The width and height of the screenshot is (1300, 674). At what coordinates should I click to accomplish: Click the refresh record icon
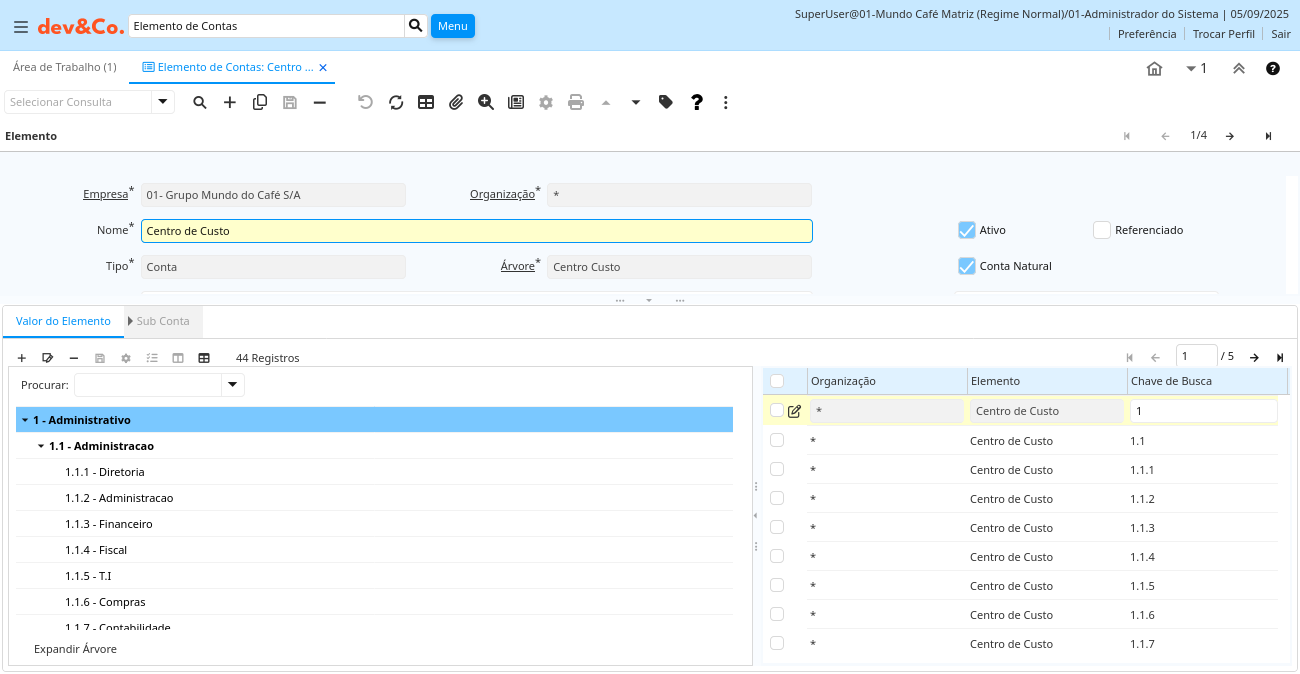[x=396, y=102]
